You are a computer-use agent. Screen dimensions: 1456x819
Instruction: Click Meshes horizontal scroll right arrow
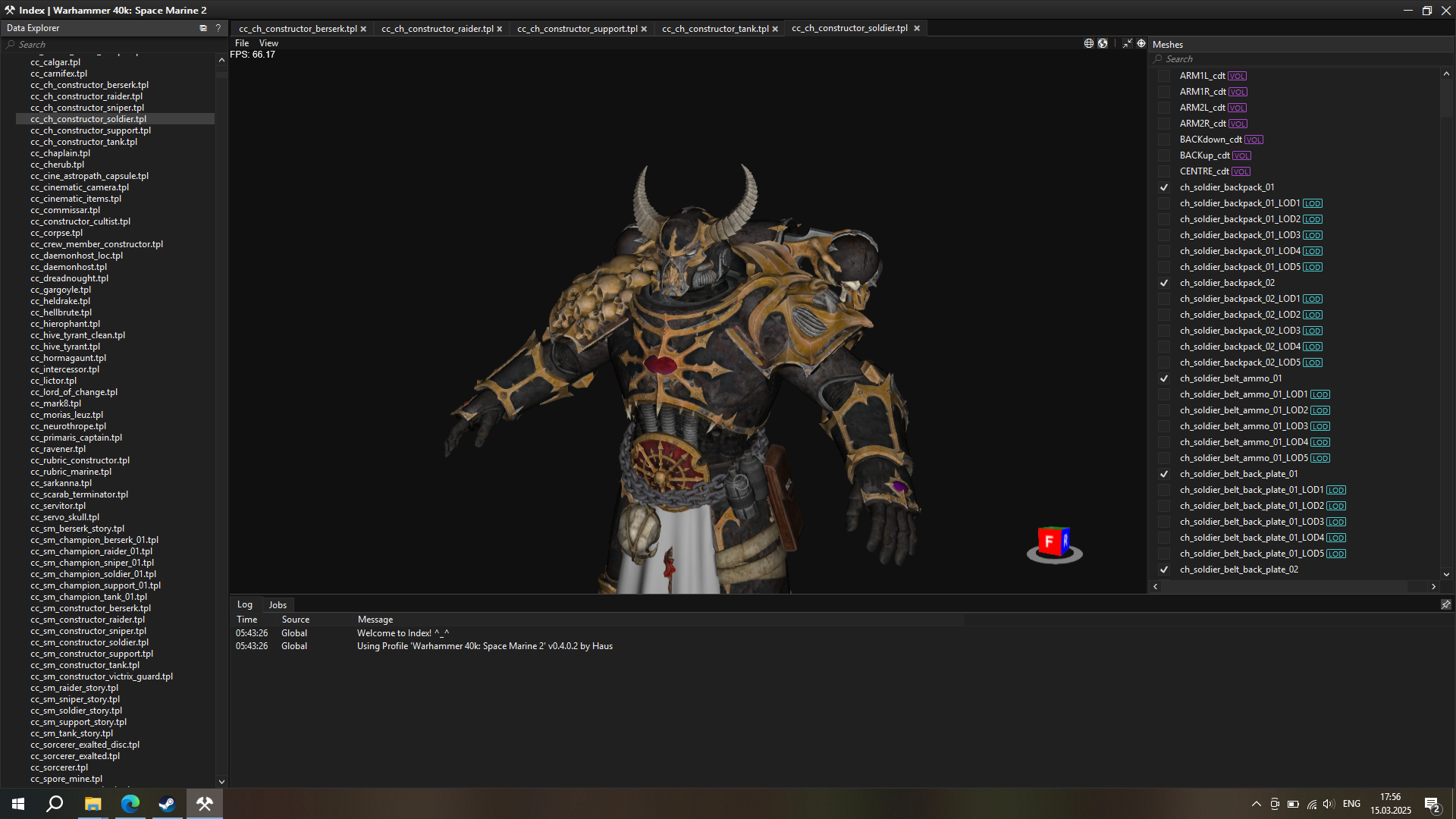[1433, 586]
